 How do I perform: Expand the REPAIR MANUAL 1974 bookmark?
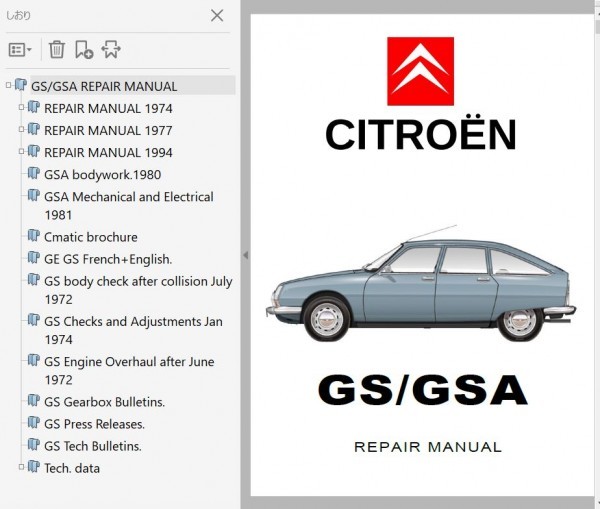point(21,108)
